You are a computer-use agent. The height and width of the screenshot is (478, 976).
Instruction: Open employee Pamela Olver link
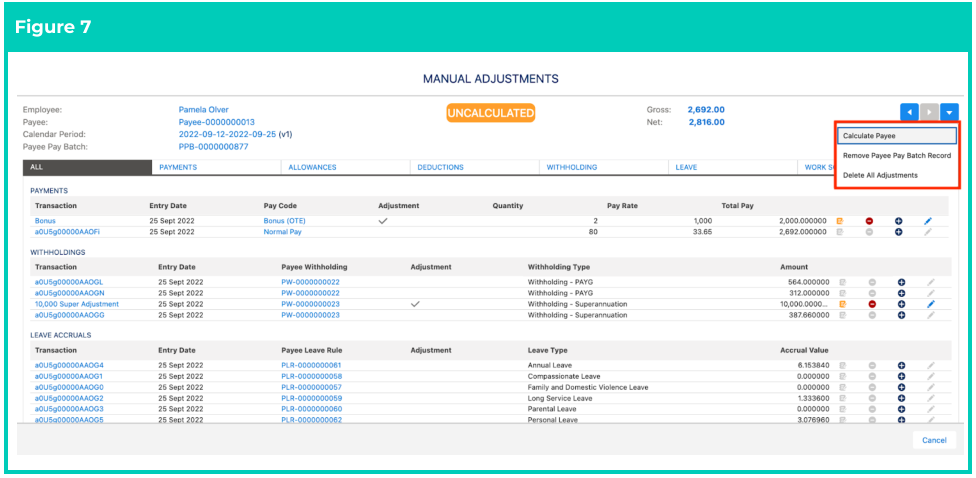pyautogui.click(x=204, y=110)
